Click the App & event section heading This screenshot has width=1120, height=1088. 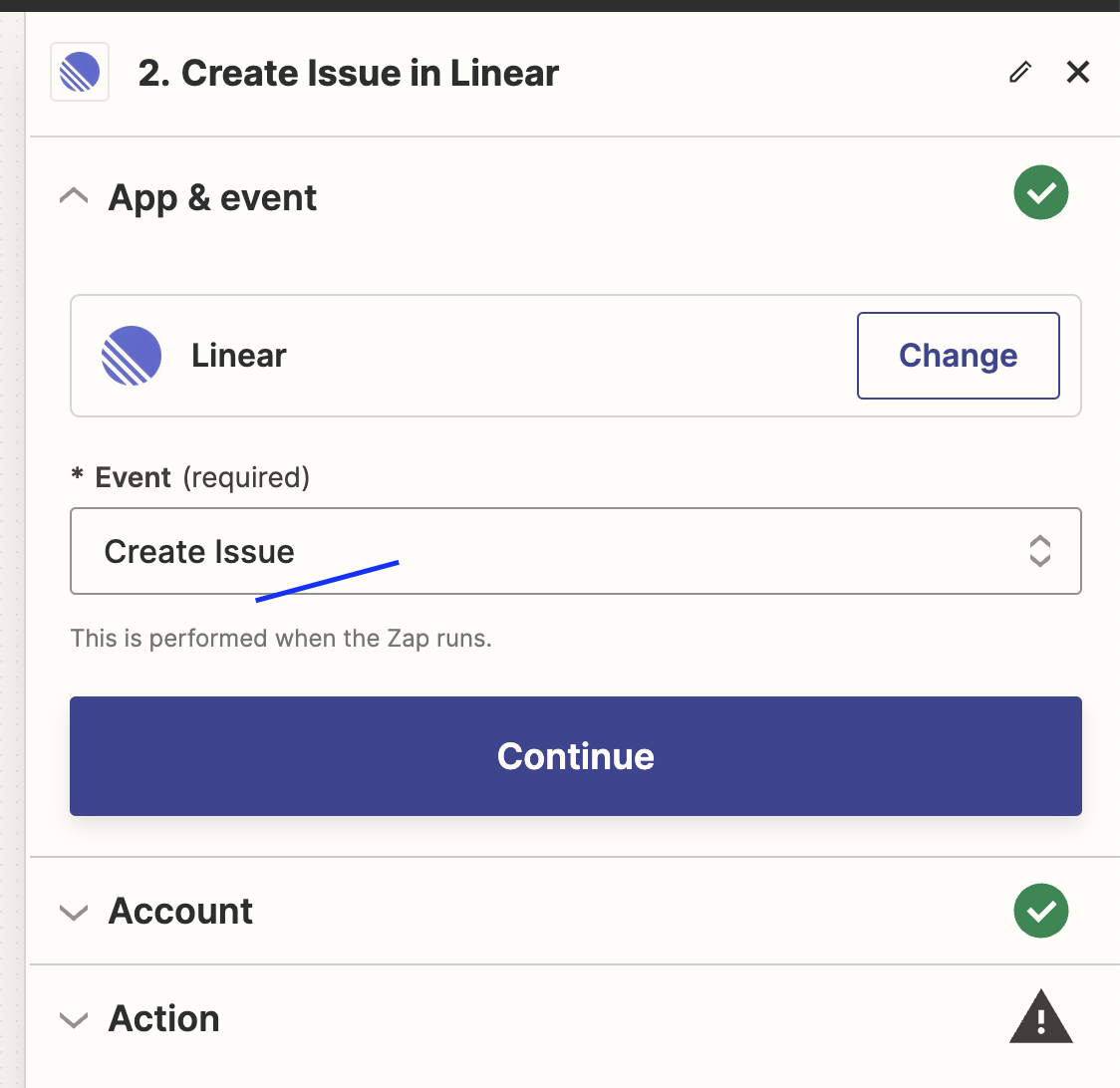(x=212, y=197)
